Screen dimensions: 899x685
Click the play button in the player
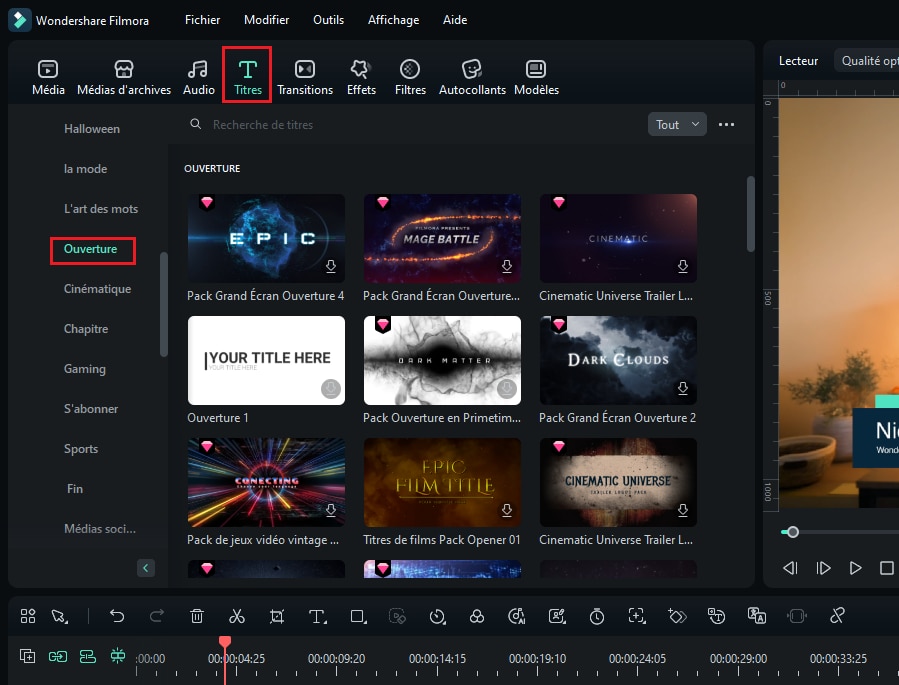point(855,568)
